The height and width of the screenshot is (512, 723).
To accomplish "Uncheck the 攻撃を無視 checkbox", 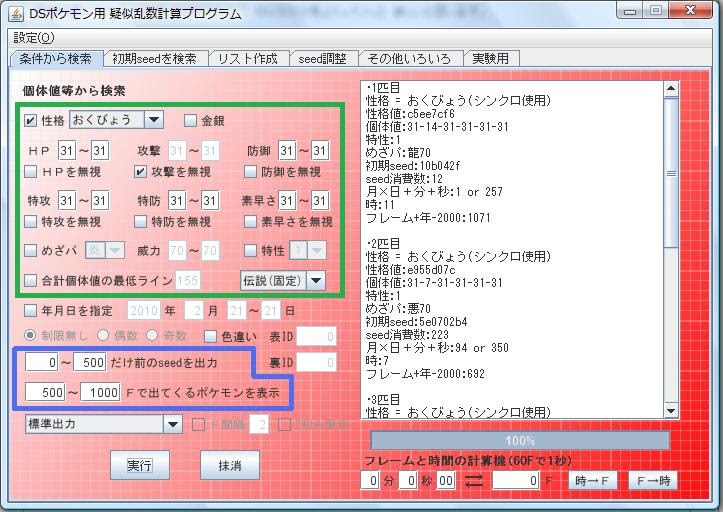I will pos(140,172).
